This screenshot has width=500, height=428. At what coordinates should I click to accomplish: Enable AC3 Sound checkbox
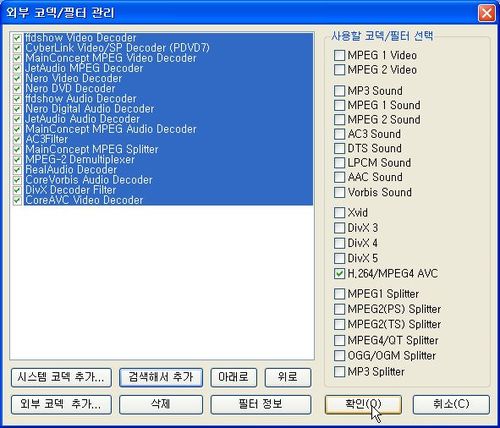pyautogui.click(x=339, y=134)
